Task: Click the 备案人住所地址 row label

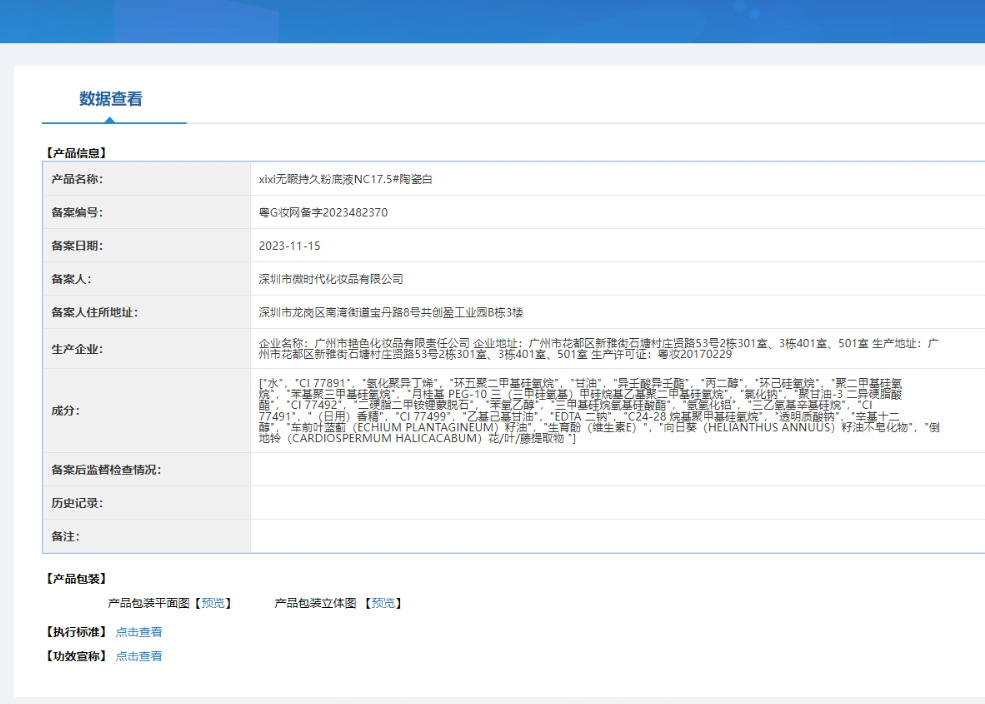Action: (x=94, y=312)
